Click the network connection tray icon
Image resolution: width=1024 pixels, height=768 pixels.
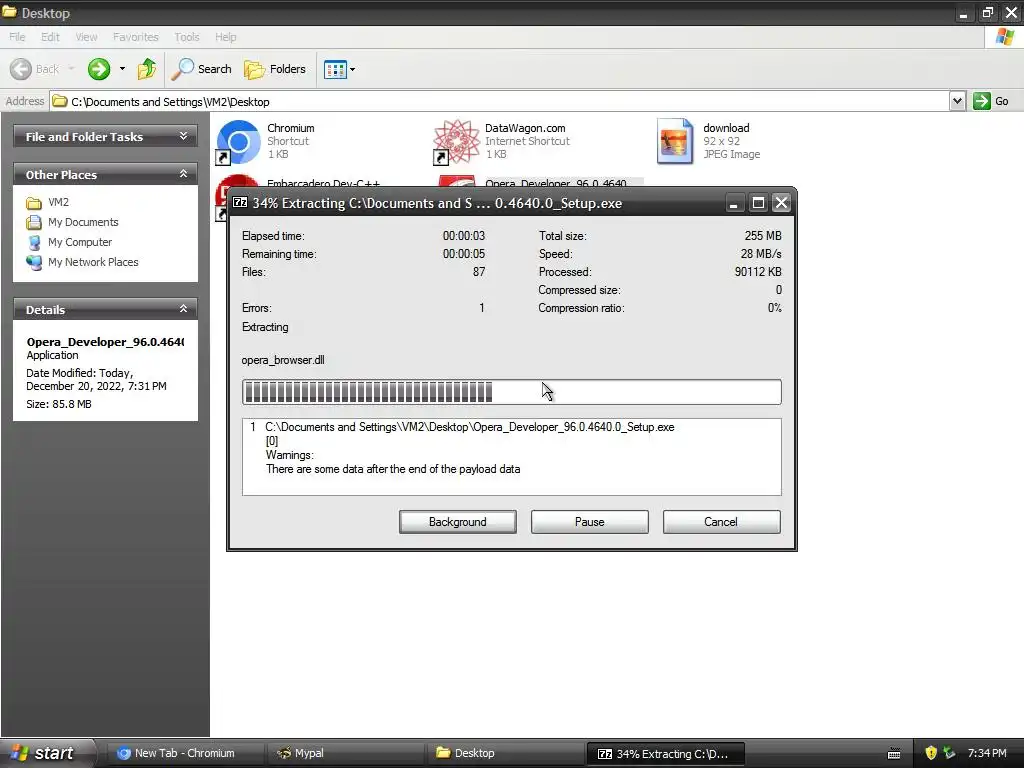coord(950,753)
